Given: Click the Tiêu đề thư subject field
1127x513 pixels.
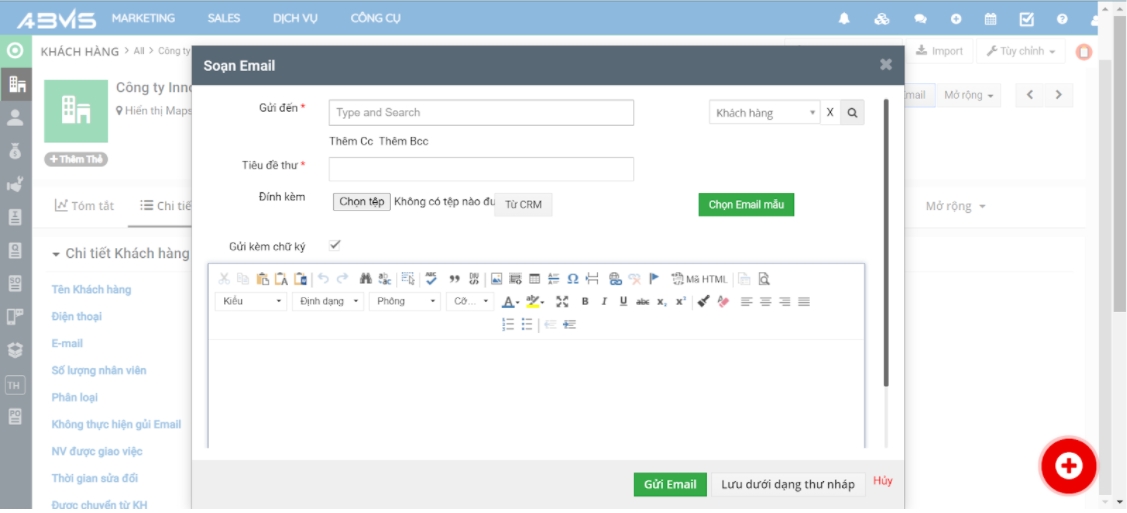Looking at the screenshot, I should coord(481,169).
